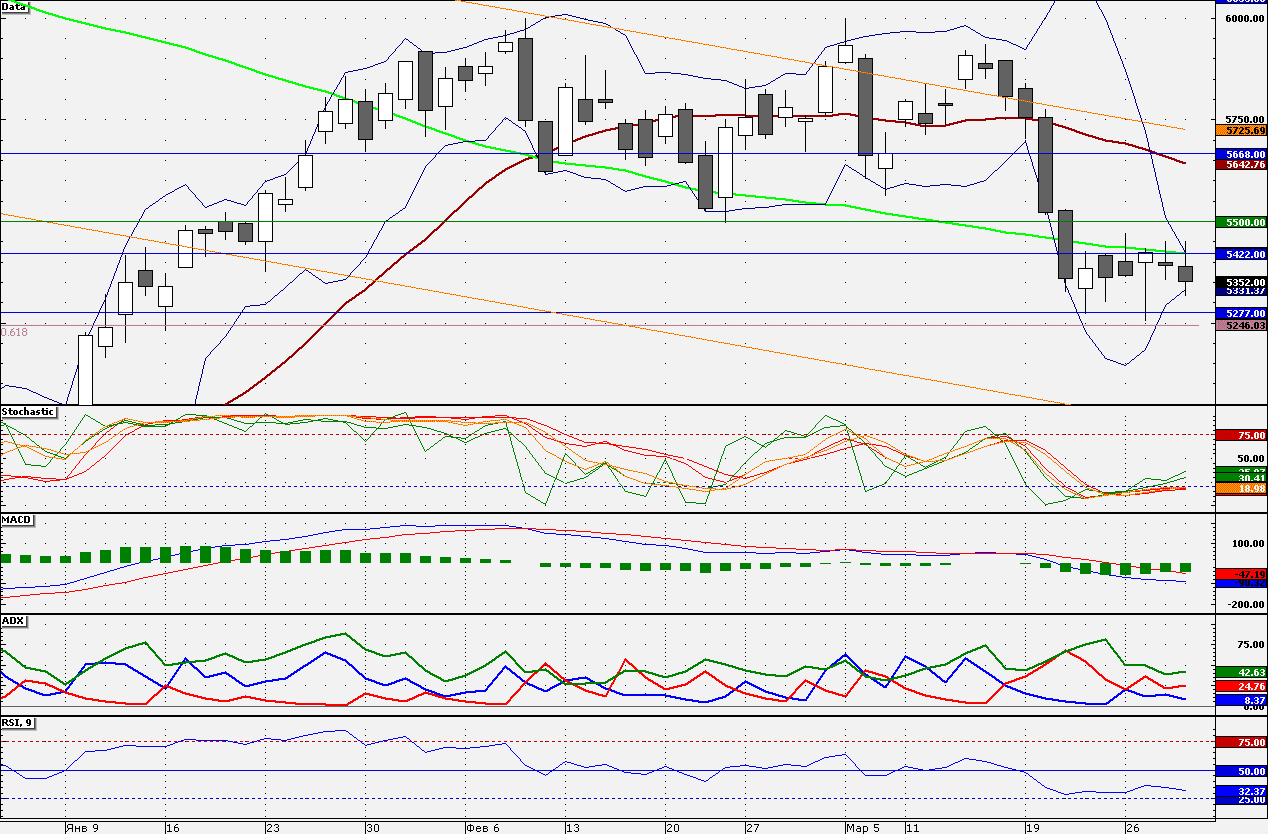The height and width of the screenshot is (834, 1268).
Task: Click the blue 5668.00 level tag
Action: [1241, 154]
